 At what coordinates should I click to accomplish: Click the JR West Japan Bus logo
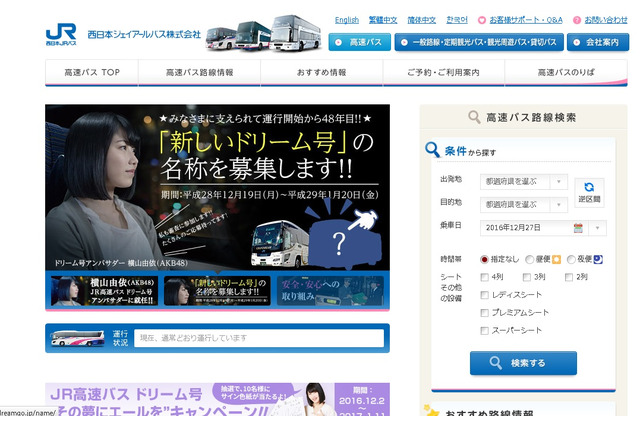[61, 34]
